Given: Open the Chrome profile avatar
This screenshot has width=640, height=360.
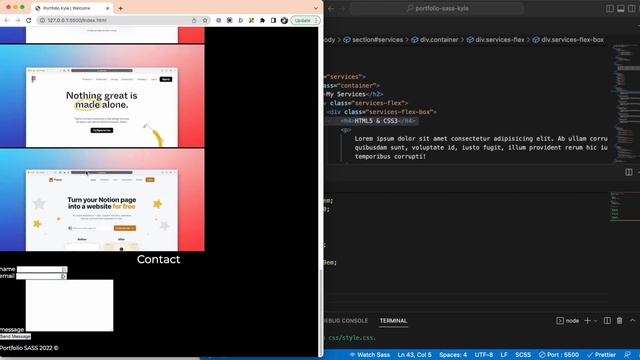Looking at the screenshot, I should [x=284, y=20].
